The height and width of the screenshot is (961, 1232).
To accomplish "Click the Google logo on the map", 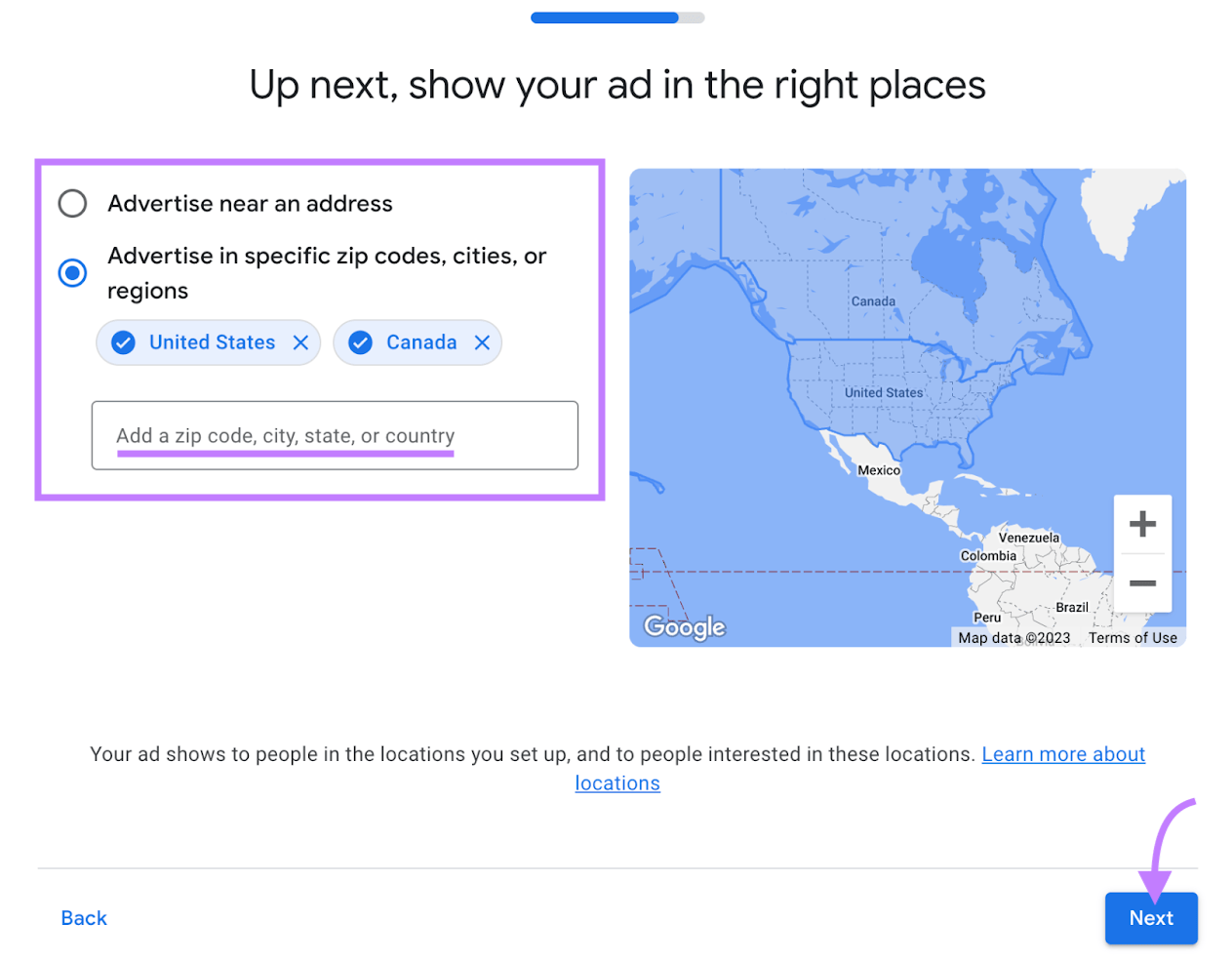I will (684, 627).
